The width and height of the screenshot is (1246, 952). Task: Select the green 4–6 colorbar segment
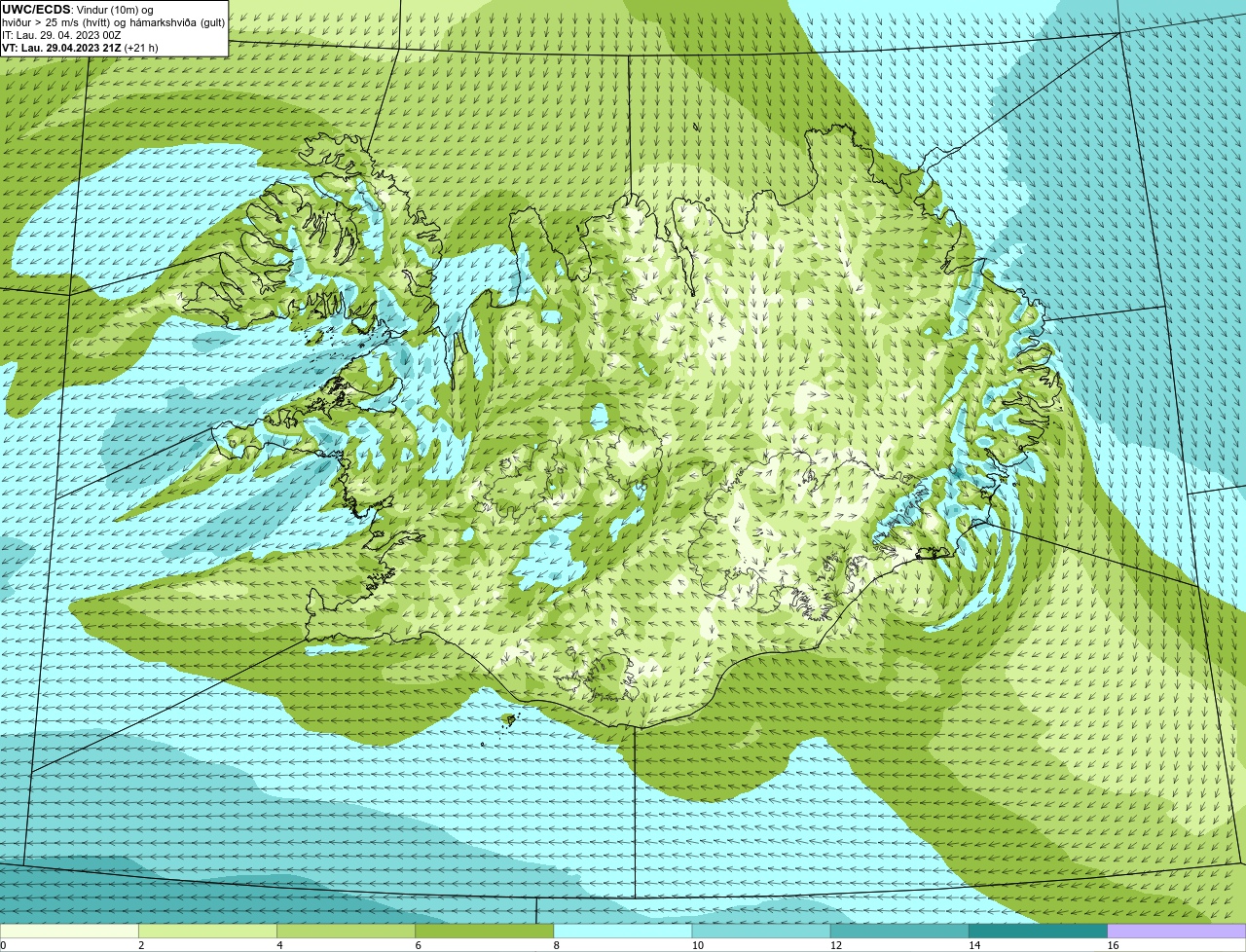[347, 932]
